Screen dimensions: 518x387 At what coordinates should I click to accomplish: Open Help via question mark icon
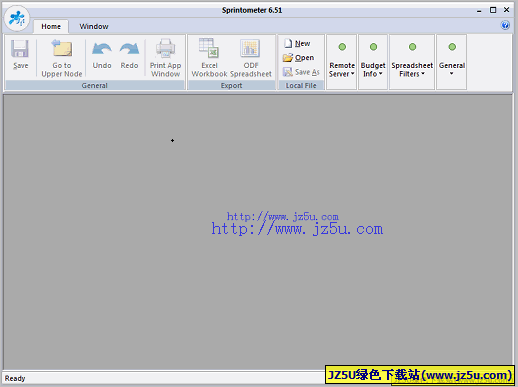[505, 25]
